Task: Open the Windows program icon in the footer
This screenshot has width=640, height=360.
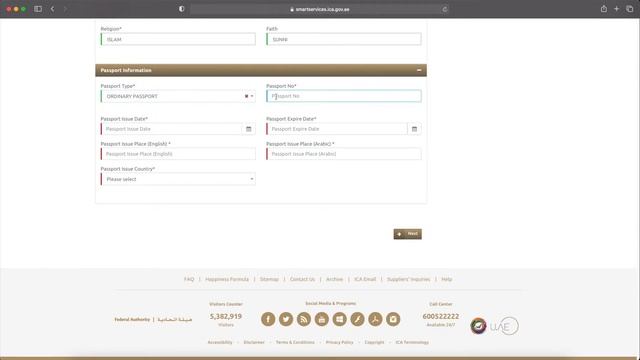Action: [340, 319]
